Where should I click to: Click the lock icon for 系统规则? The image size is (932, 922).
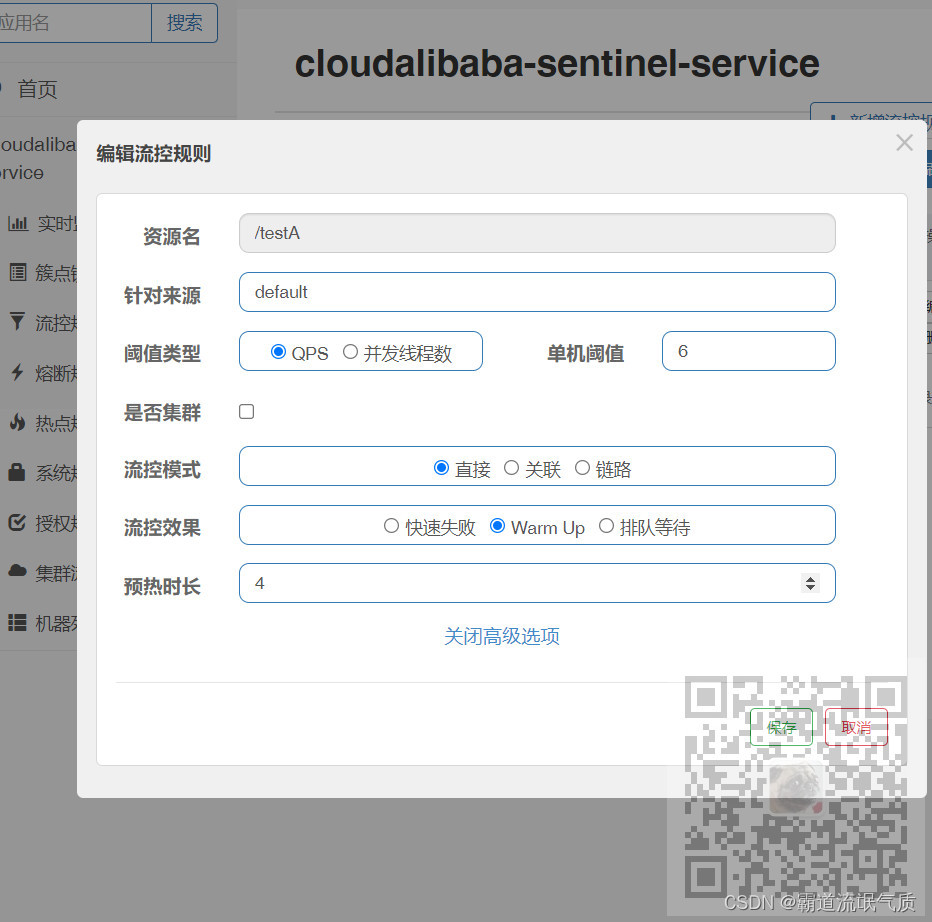(17, 472)
